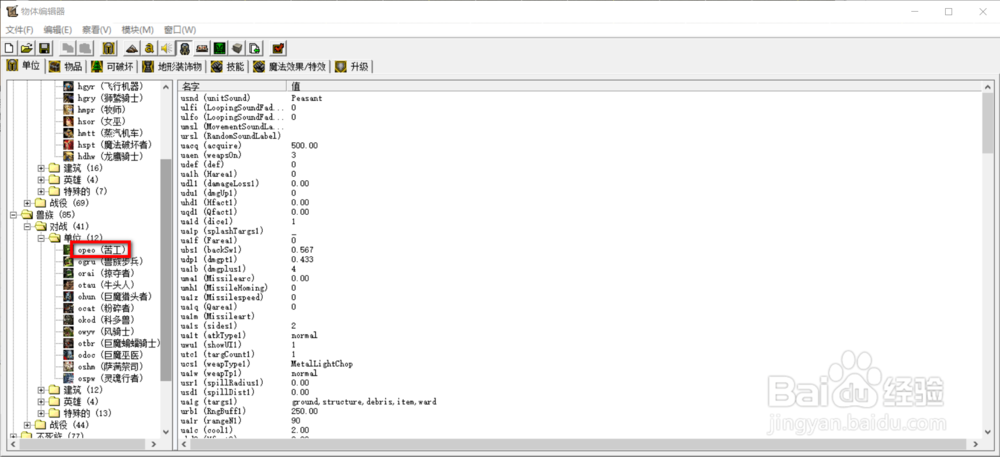Click the 名字 column header
This screenshot has width=1000, height=457.
click(x=232, y=86)
